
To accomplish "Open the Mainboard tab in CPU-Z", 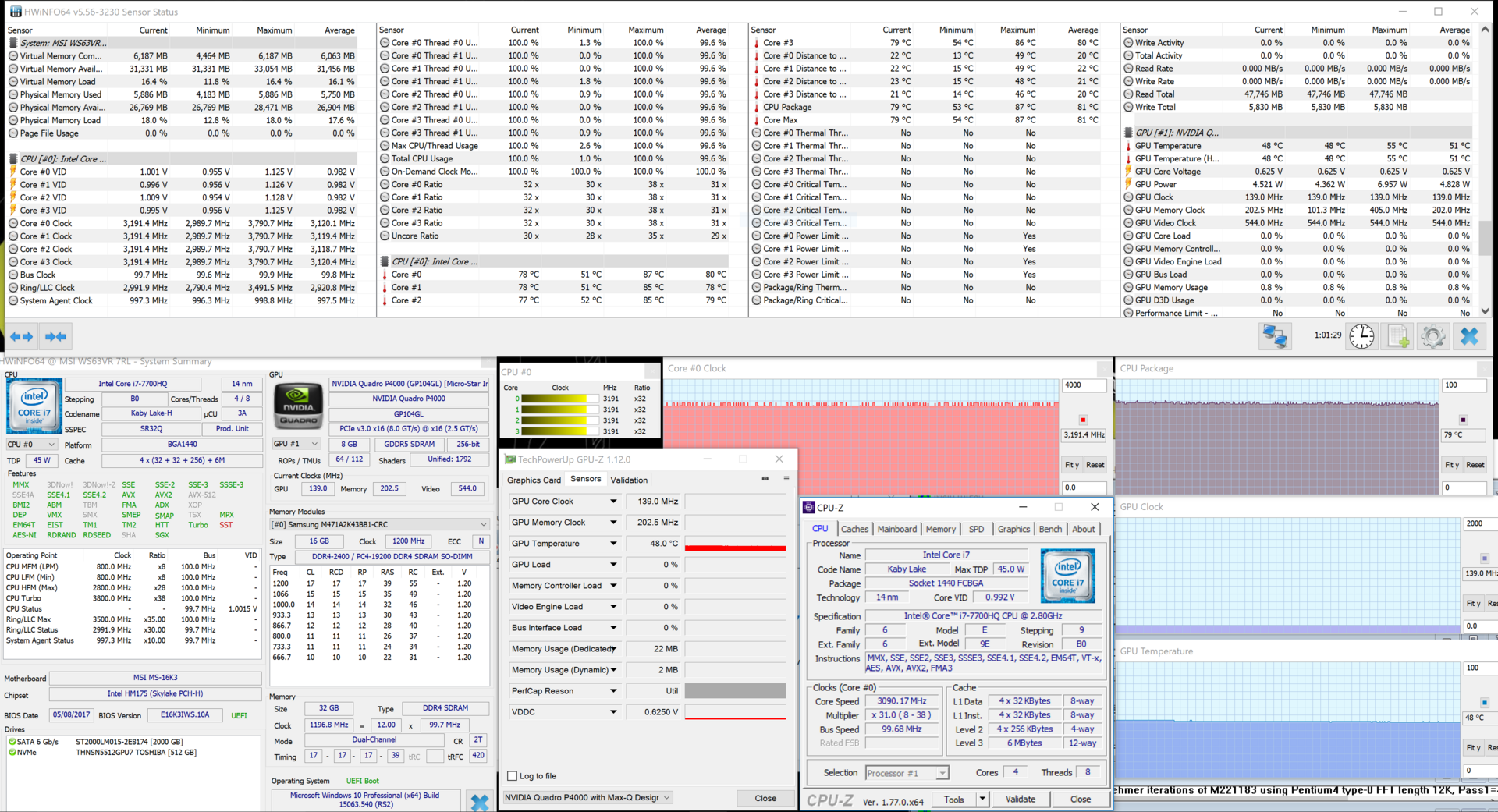I will 897,529.
